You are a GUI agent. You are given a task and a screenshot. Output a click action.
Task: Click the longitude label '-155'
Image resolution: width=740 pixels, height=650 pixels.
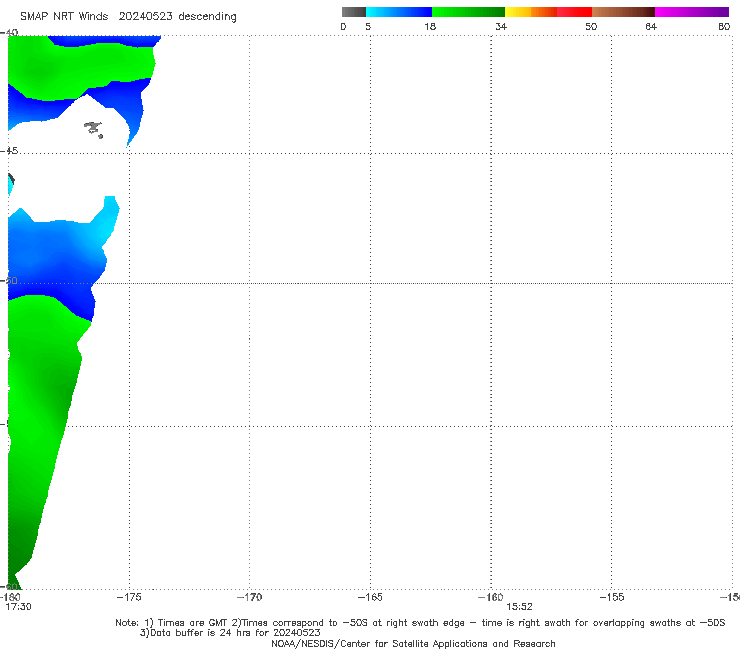coord(612,597)
